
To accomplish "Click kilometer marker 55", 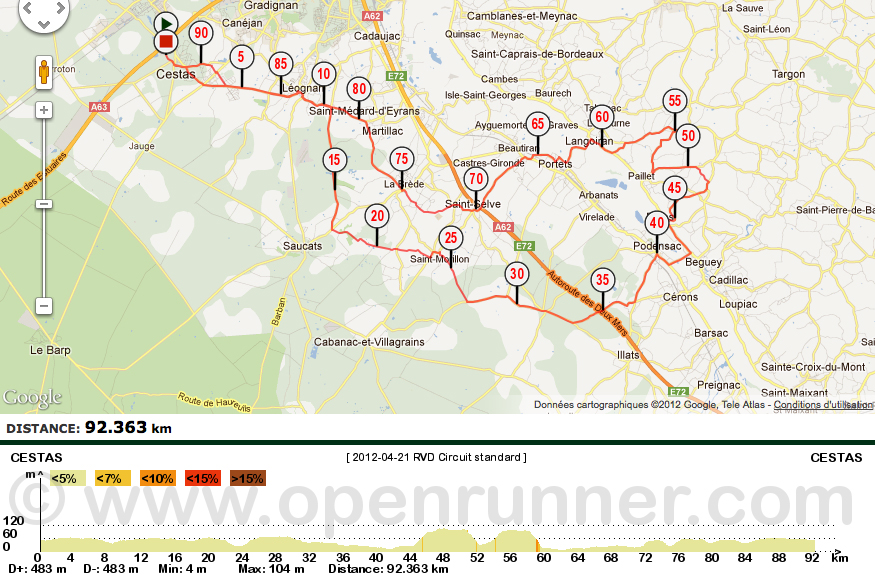I will 675,101.
